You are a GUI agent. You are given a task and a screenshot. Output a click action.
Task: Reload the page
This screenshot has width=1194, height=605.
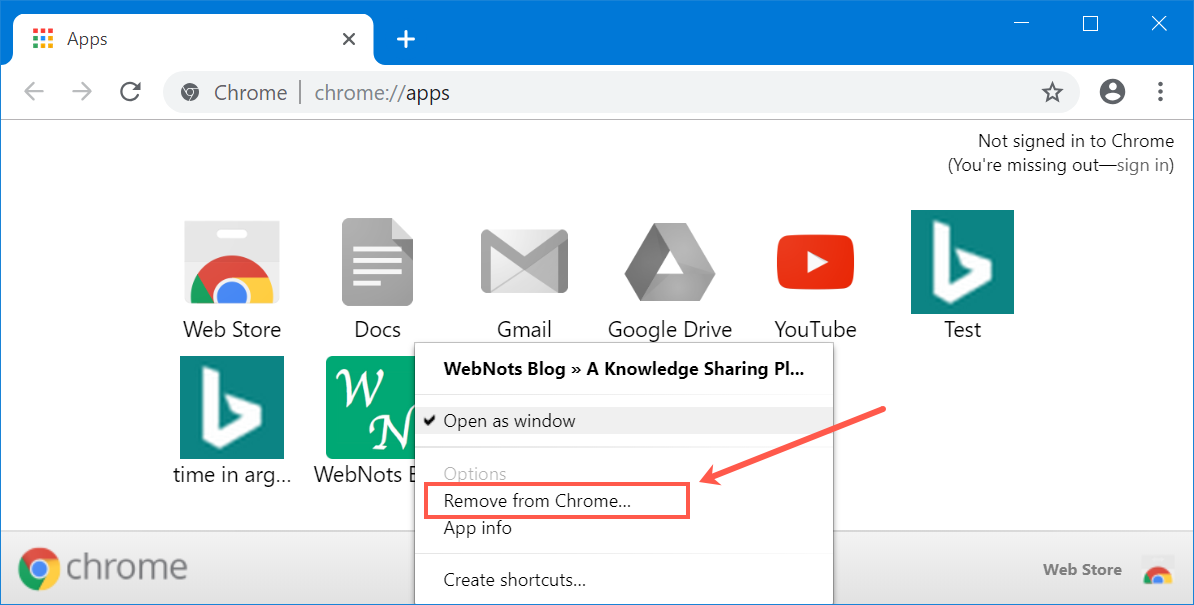[x=130, y=93]
